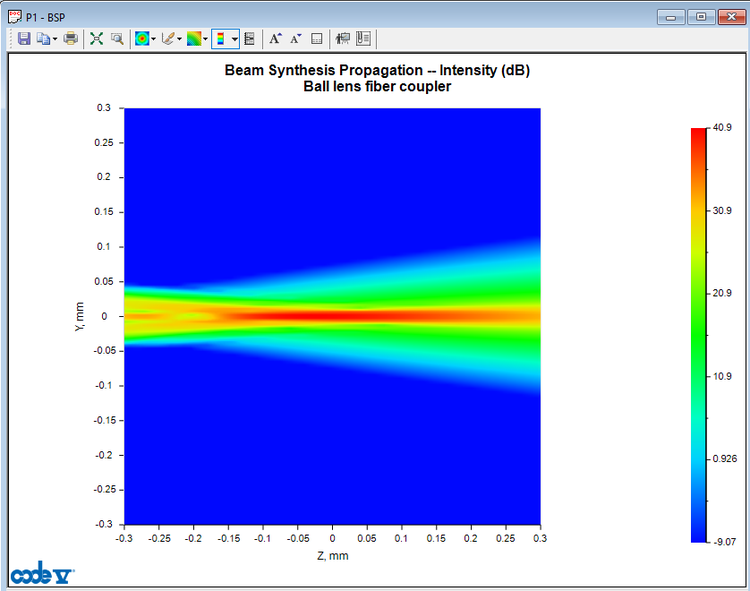Close the P1 - BSP window
This screenshot has width=750, height=591.
pyautogui.click(x=731, y=17)
